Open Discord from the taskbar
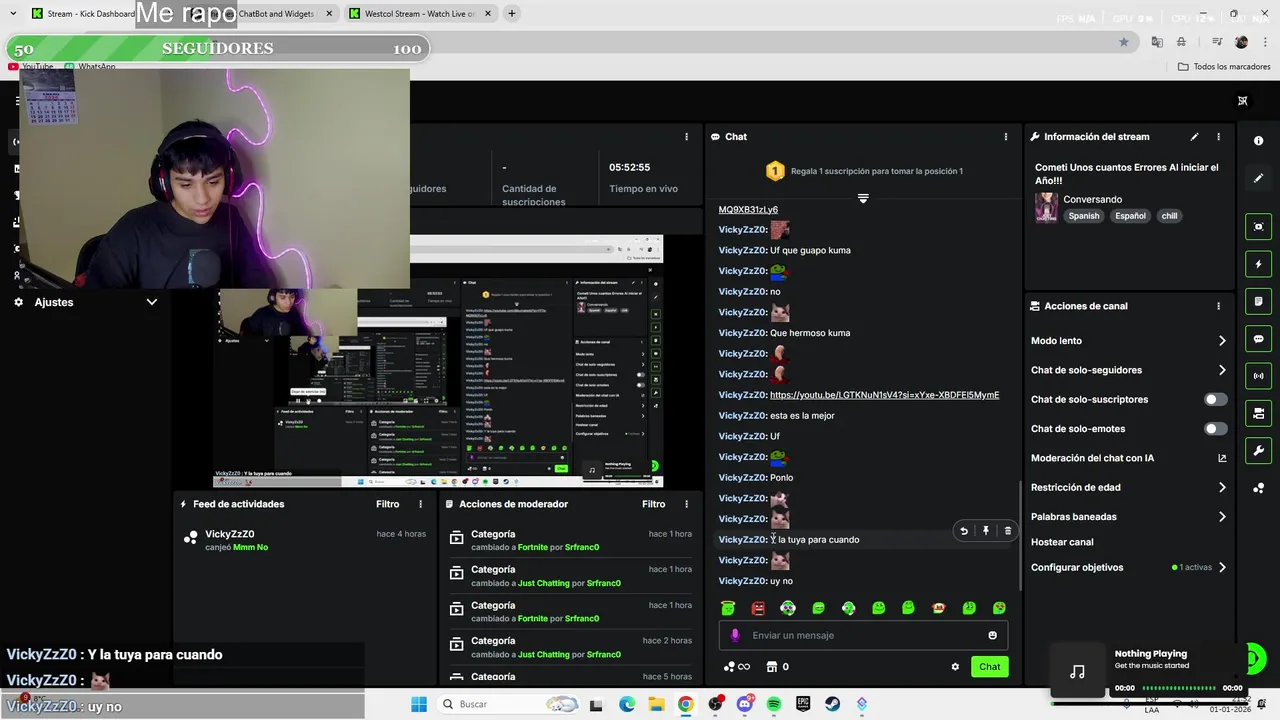The height and width of the screenshot is (720, 1280). tap(744, 704)
